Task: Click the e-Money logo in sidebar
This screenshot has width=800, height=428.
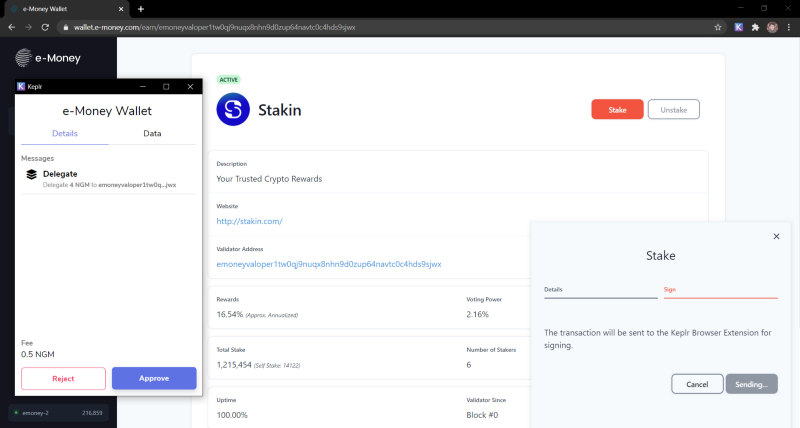Action: (x=48, y=58)
